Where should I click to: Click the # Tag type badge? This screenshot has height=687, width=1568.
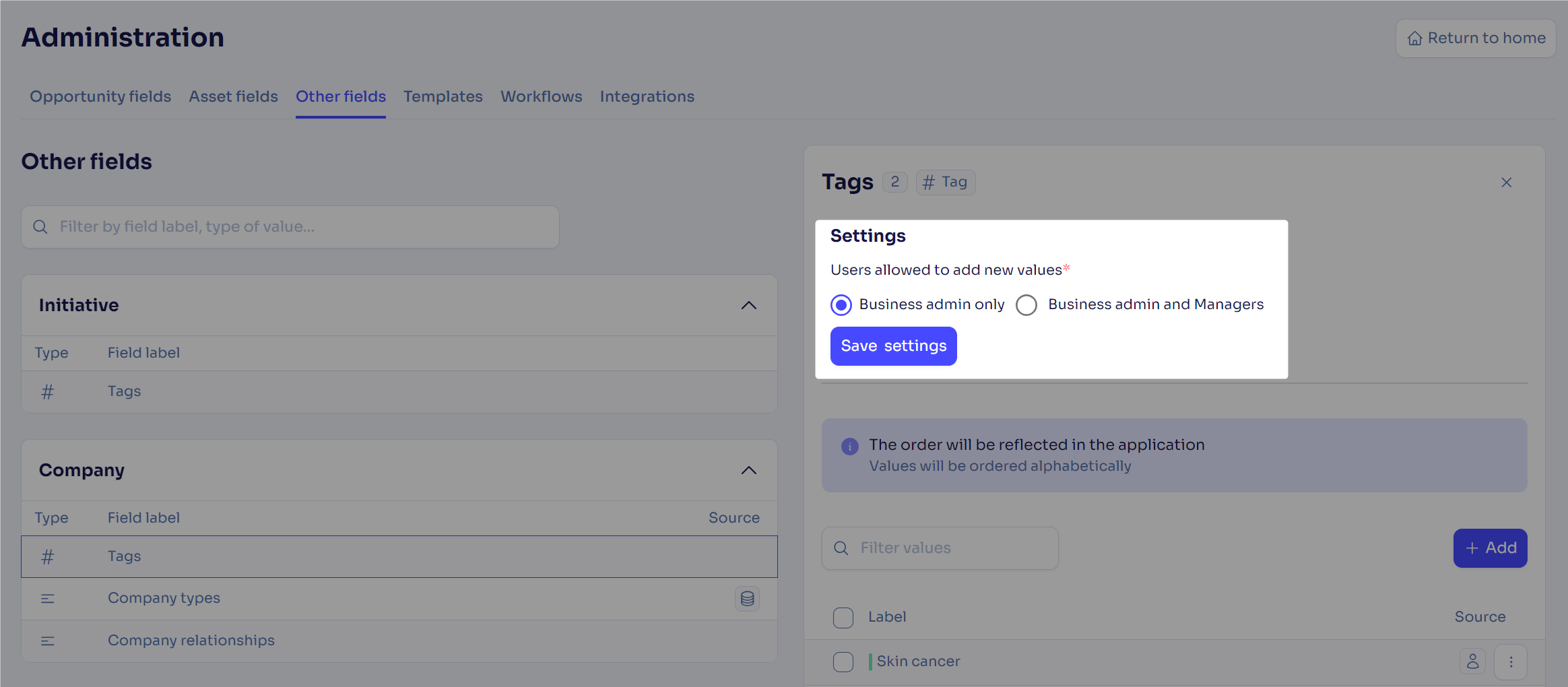(946, 183)
